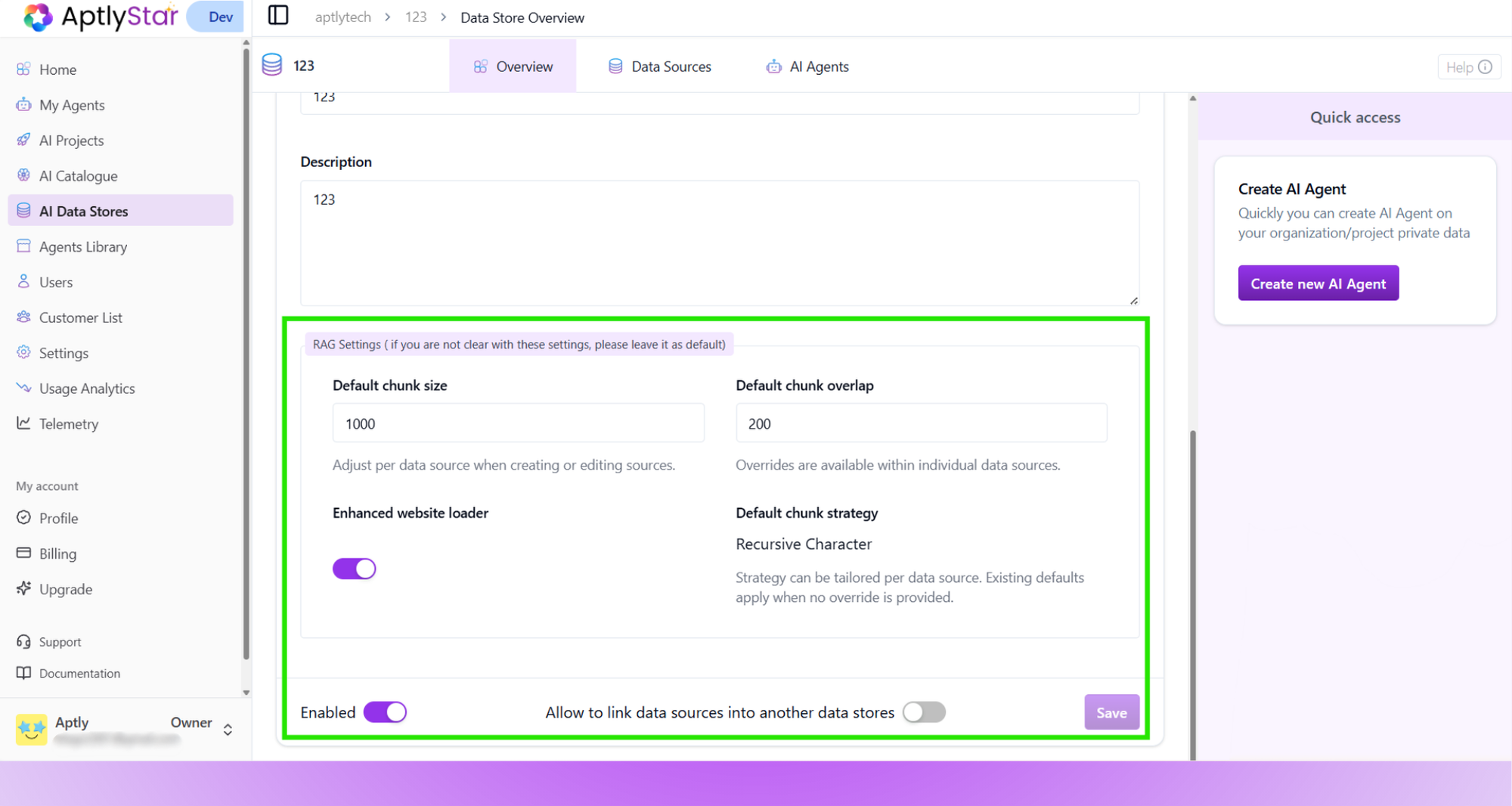Viewport: 1512px width, 806px height.
Task: Open the Telemetry page
Action: point(69,423)
